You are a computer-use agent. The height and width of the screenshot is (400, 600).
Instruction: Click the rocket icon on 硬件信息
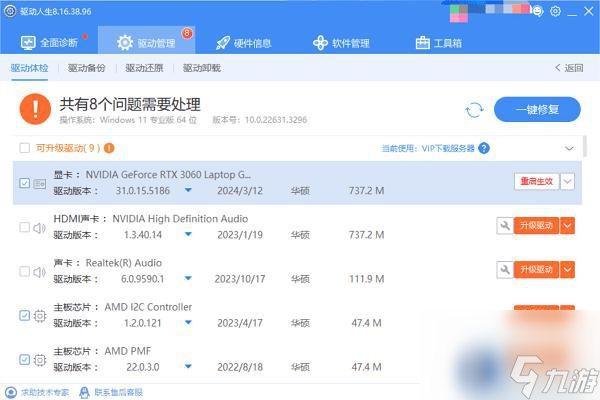coord(223,43)
